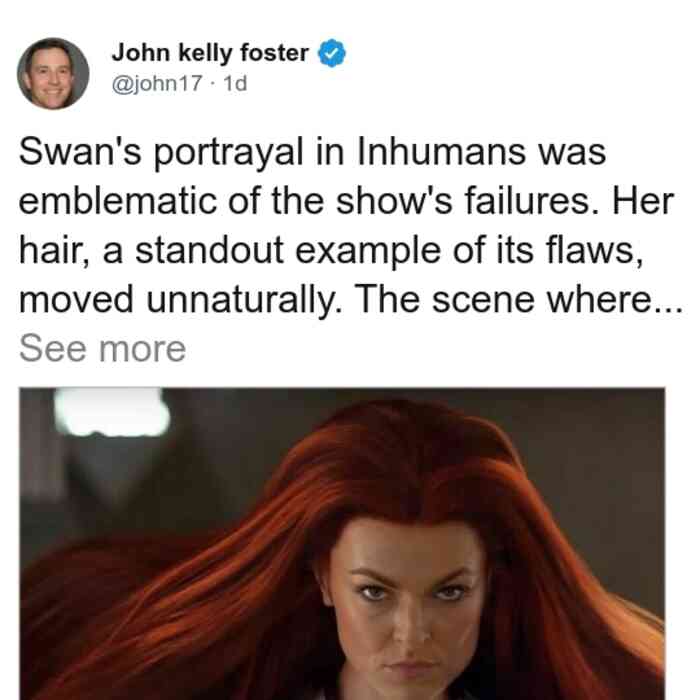Open John kelly foster's profile picture
Screen dimensions: 700x700
pyautogui.click(x=53, y=74)
